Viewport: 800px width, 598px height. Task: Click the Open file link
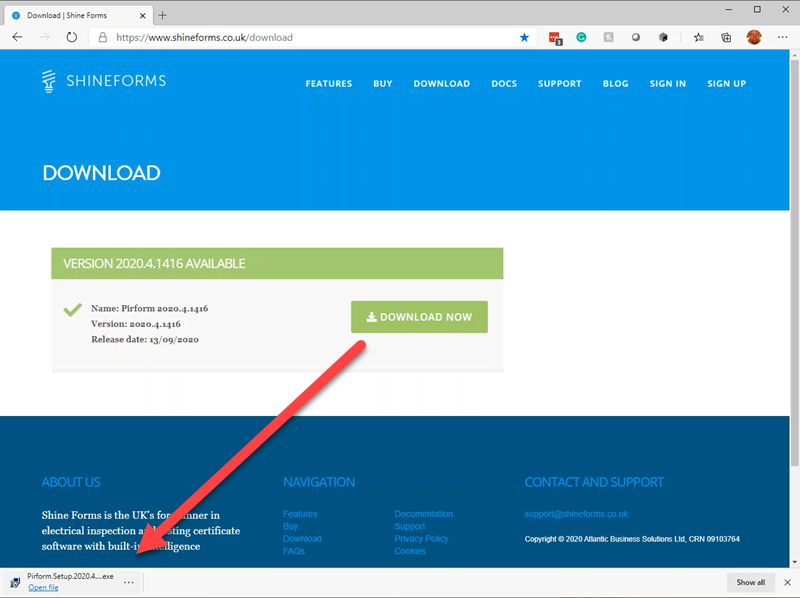[x=43, y=588]
